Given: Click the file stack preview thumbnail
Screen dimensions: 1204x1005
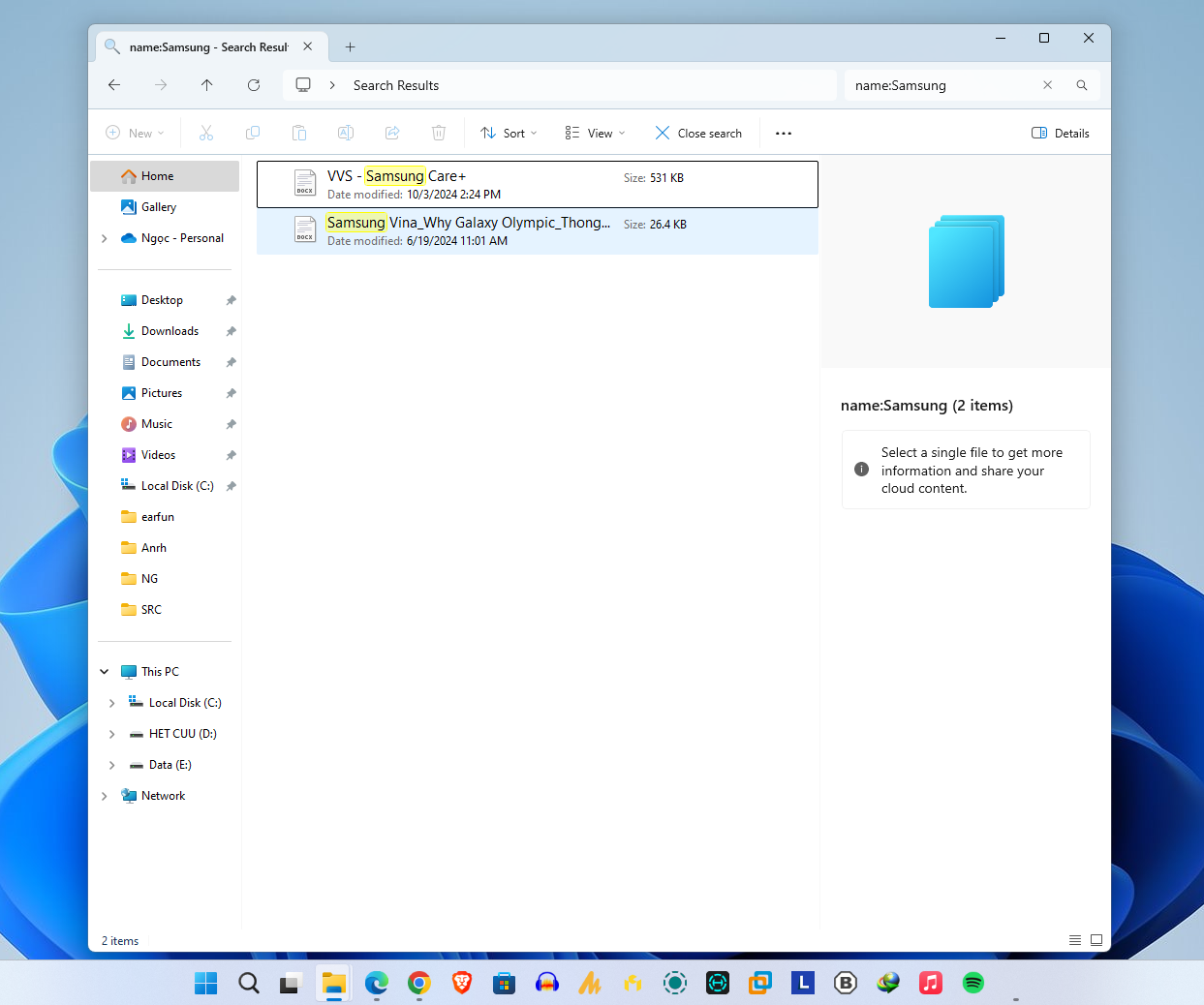Looking at the screenshot, I should (967, 261).
